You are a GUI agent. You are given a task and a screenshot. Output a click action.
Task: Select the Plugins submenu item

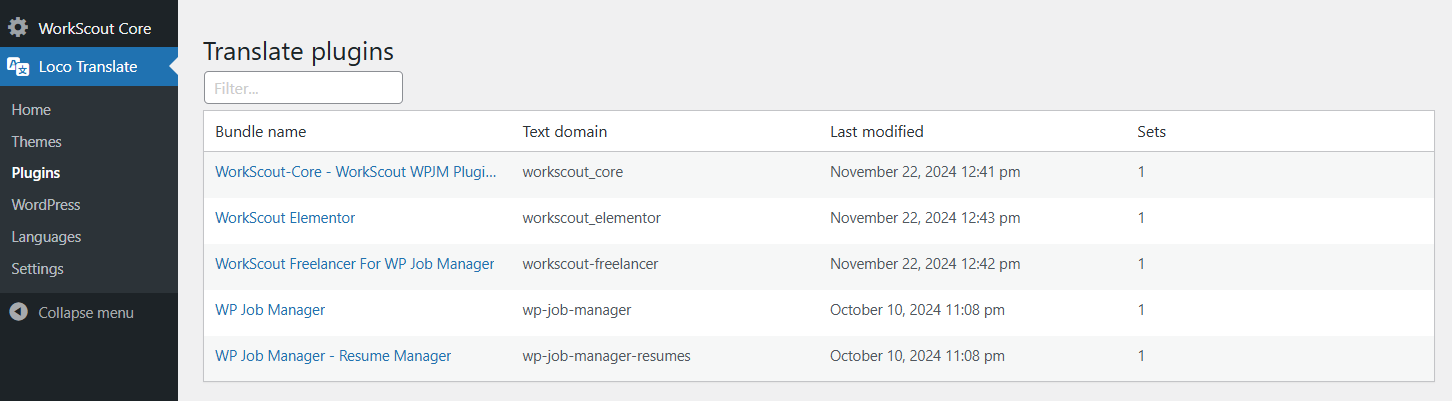(36, 173)
